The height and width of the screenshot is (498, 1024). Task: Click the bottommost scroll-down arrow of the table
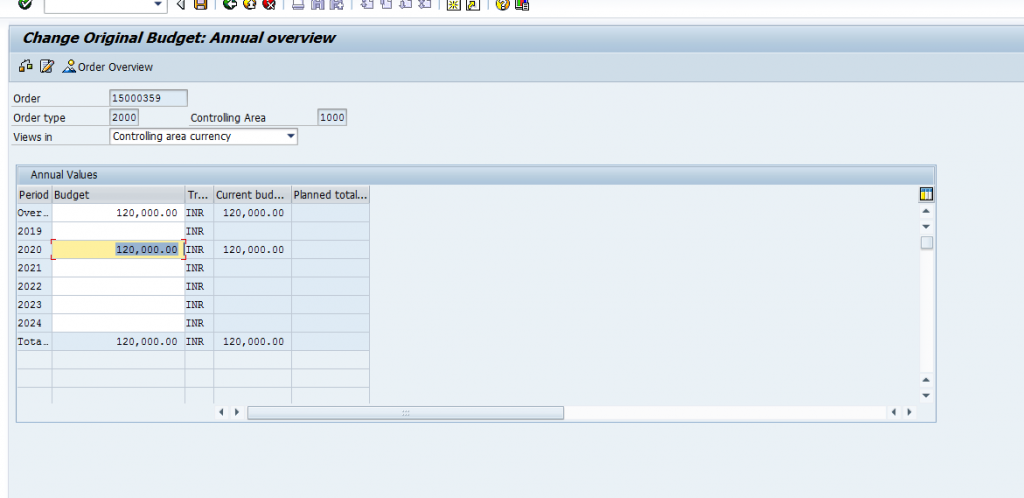926,396
